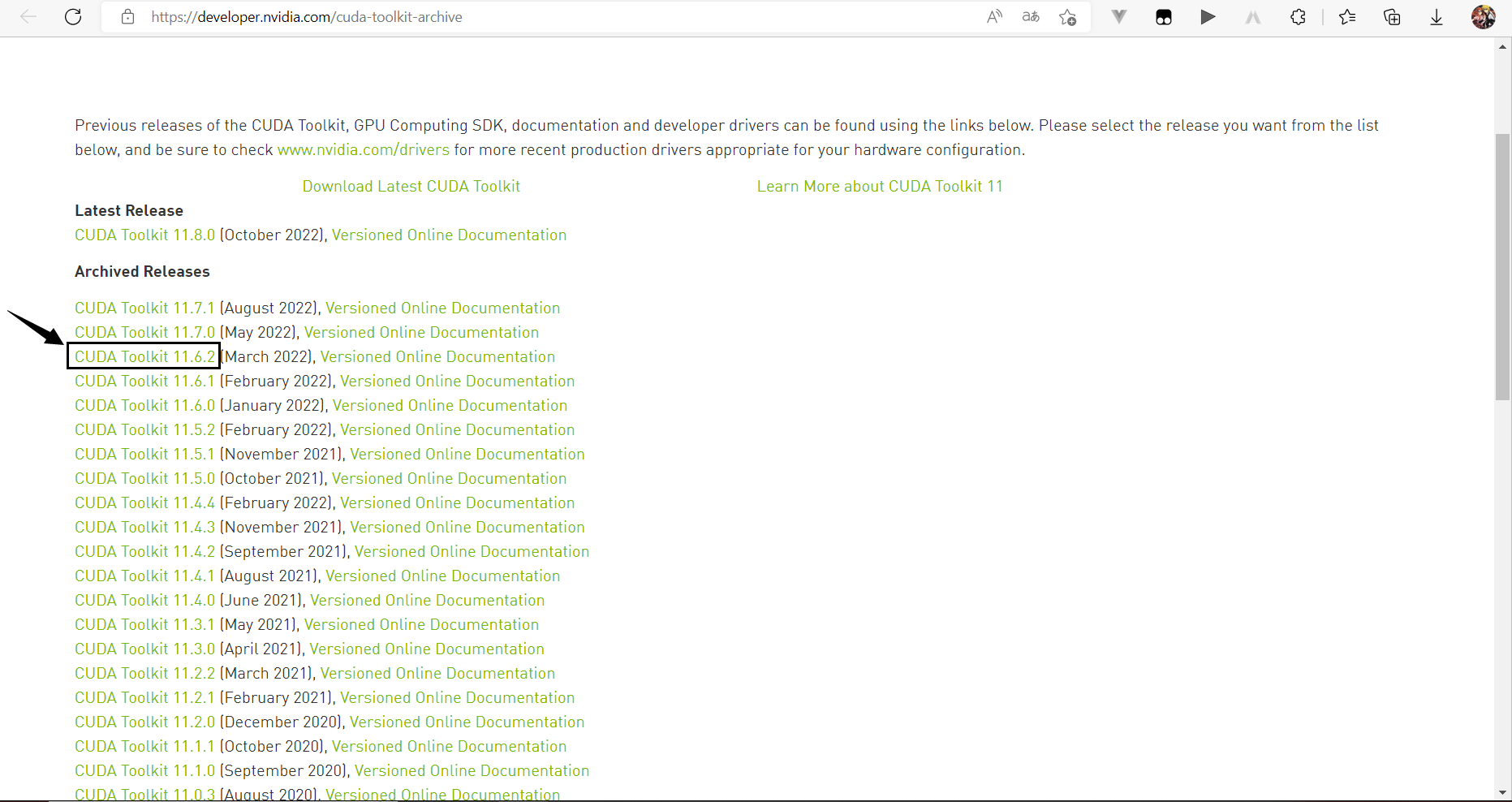
Task: Open the Read aloud icon
Action: click(x=994, y=17)
